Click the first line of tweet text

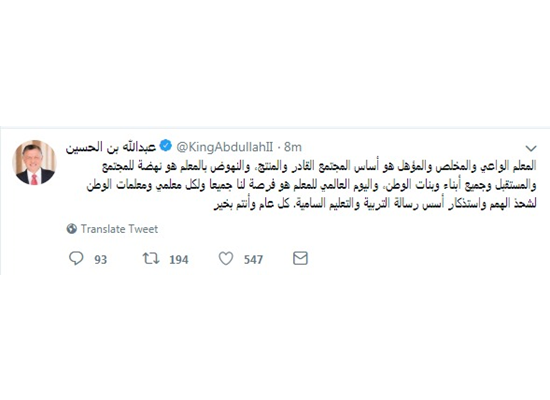(x=319, y=166)
